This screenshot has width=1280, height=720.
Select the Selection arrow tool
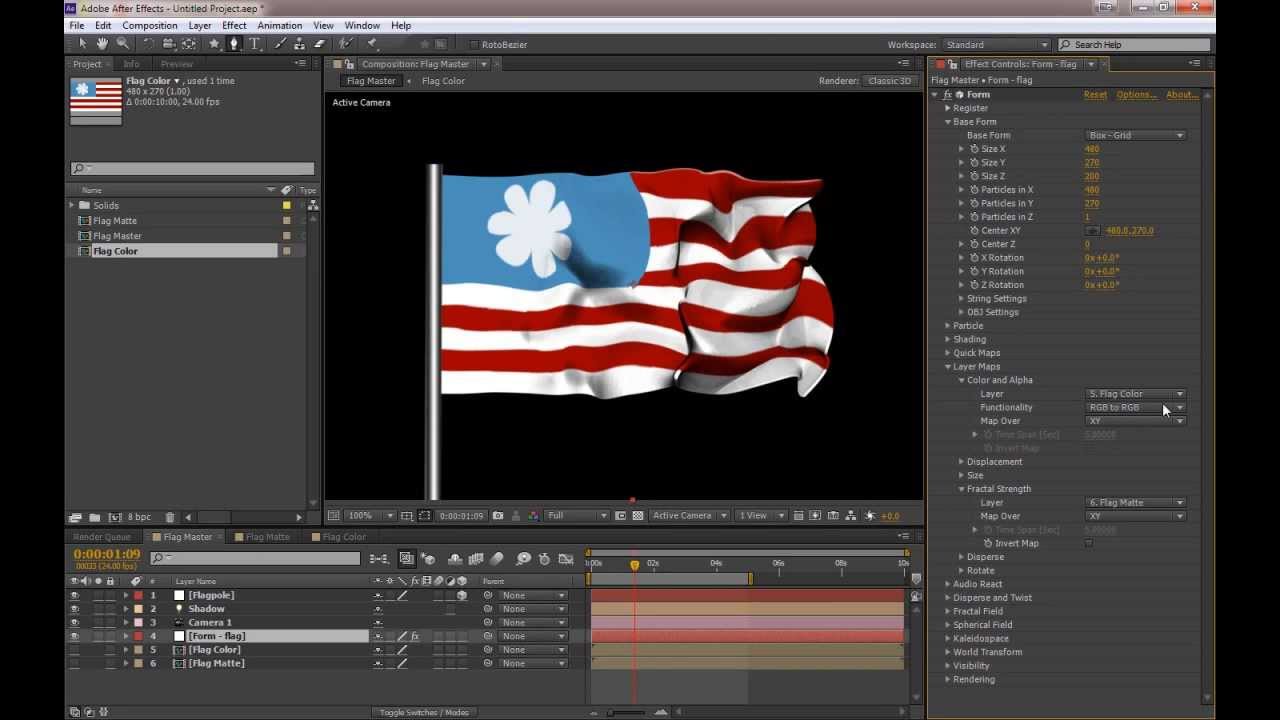[x=83, y=44]
